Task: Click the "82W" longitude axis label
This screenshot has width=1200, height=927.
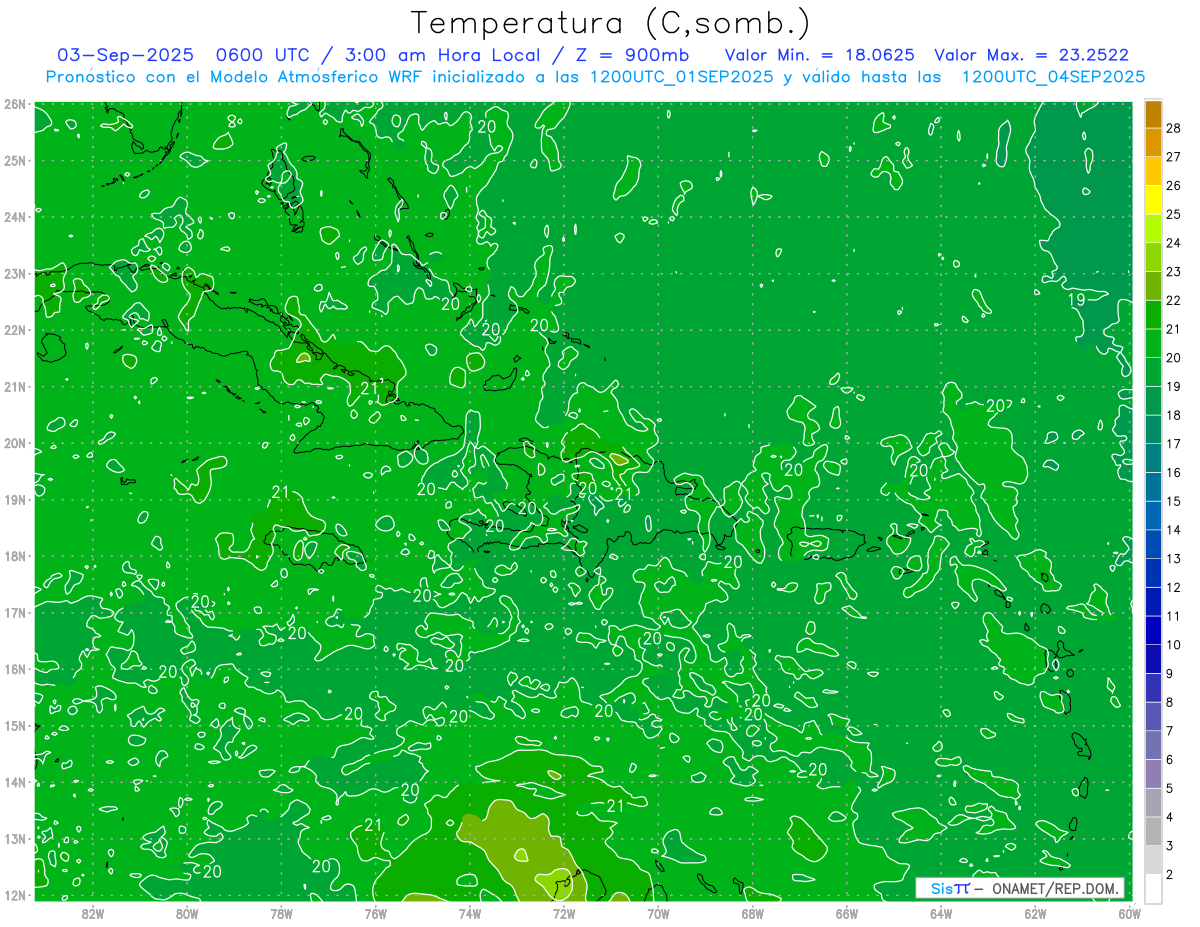Action: [93, 912]
